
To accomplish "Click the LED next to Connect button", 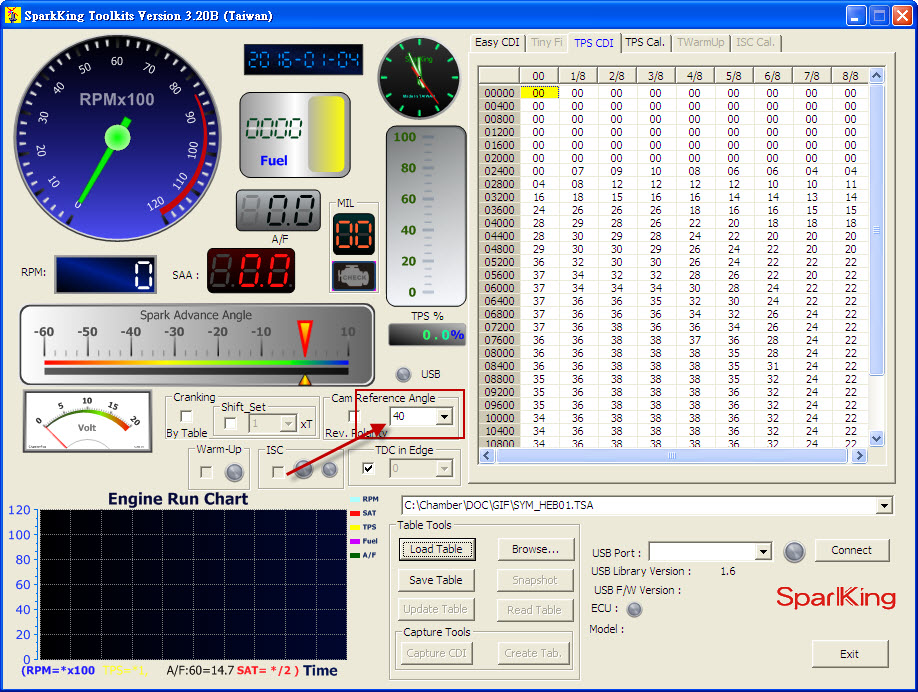I will 794,551.
